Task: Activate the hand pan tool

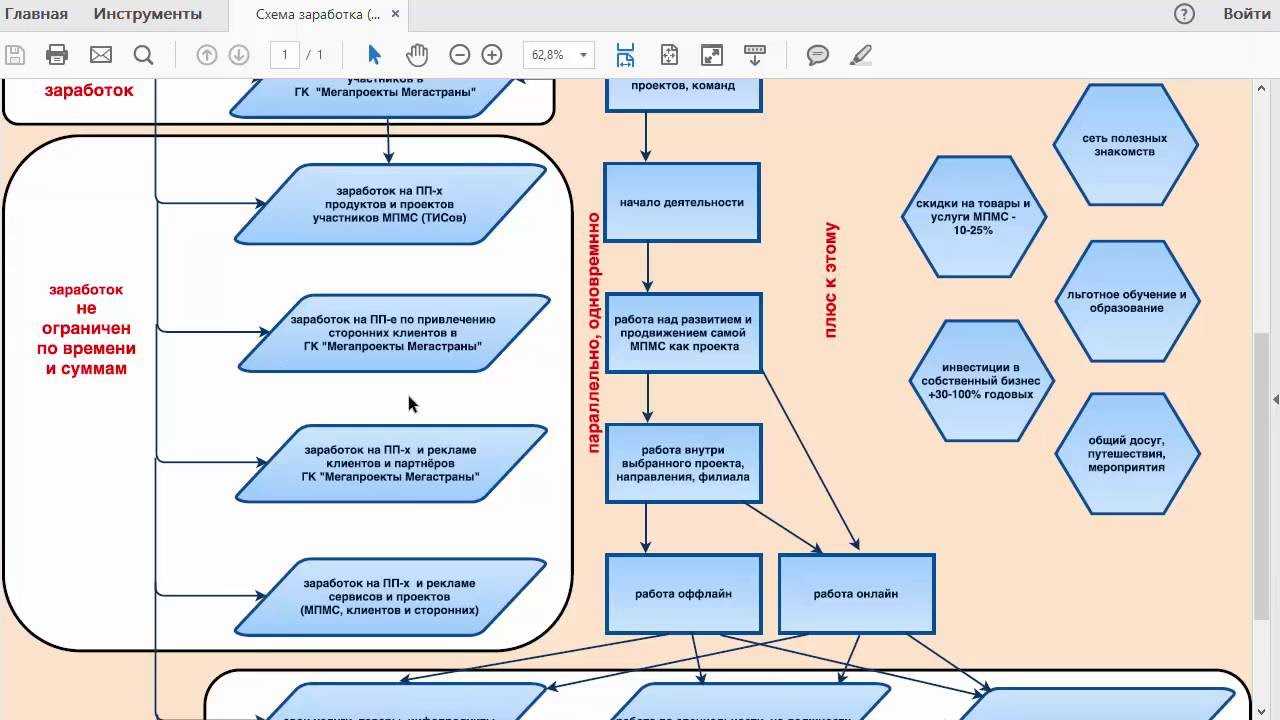Action: tap(417, 55)
